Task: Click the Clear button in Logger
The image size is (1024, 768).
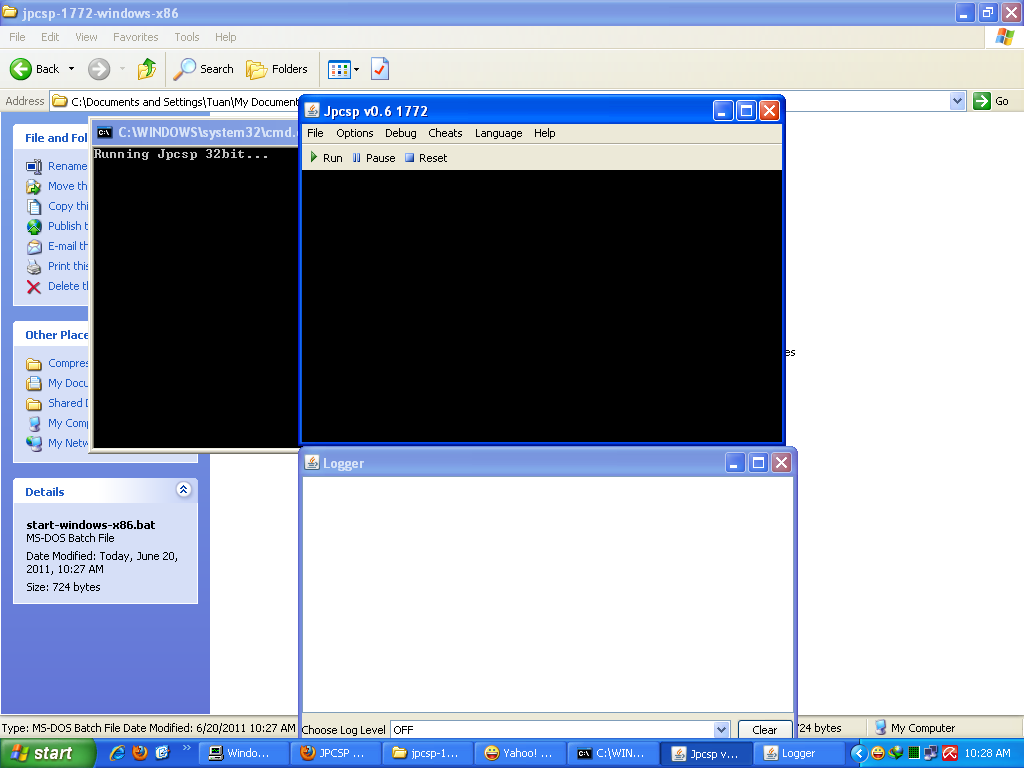Action: [x=764, y=730]
